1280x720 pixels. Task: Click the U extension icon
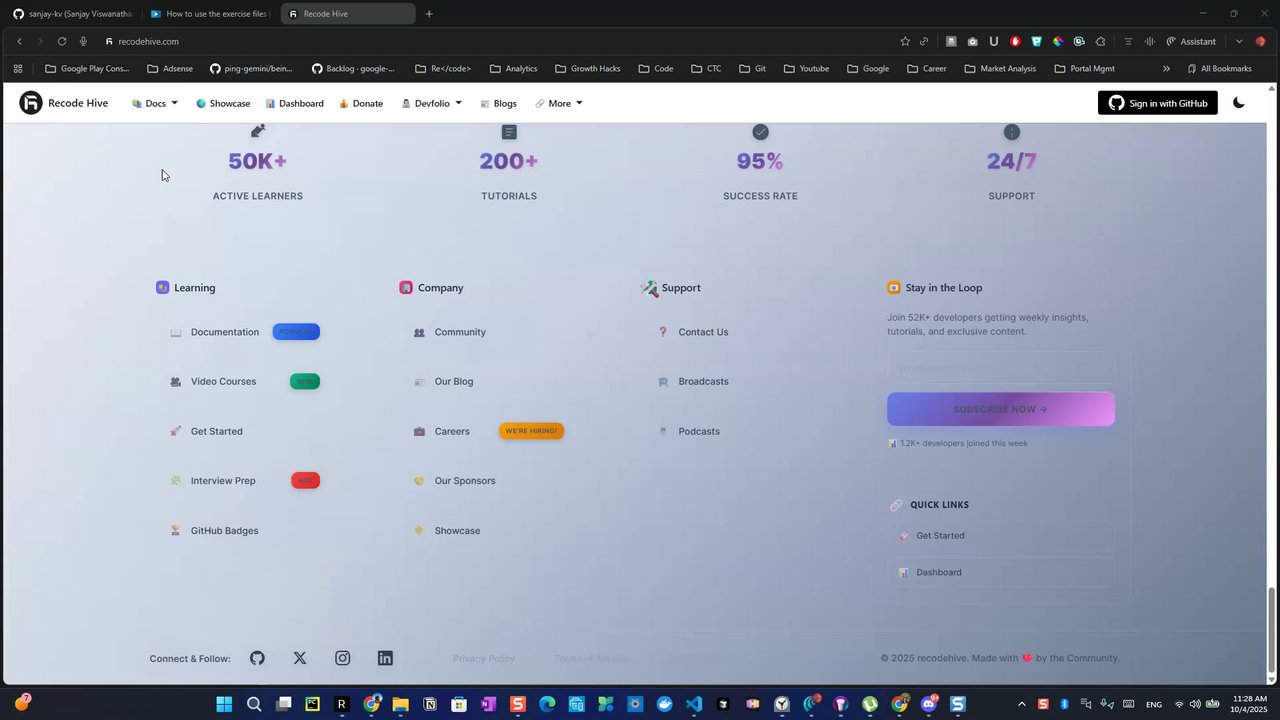pos(993,41)
